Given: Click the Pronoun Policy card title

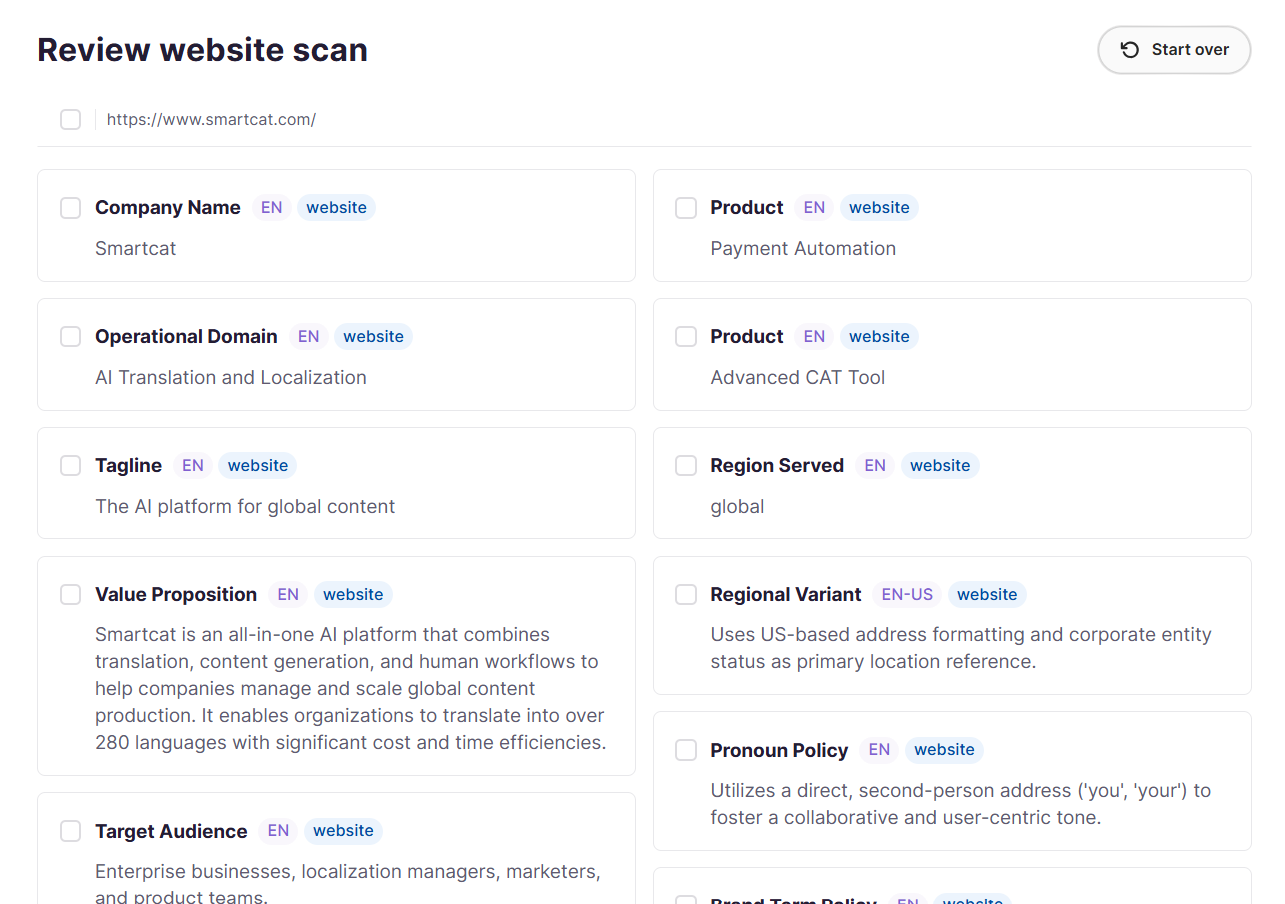Looking at the screenshot, I should (779, 750).
